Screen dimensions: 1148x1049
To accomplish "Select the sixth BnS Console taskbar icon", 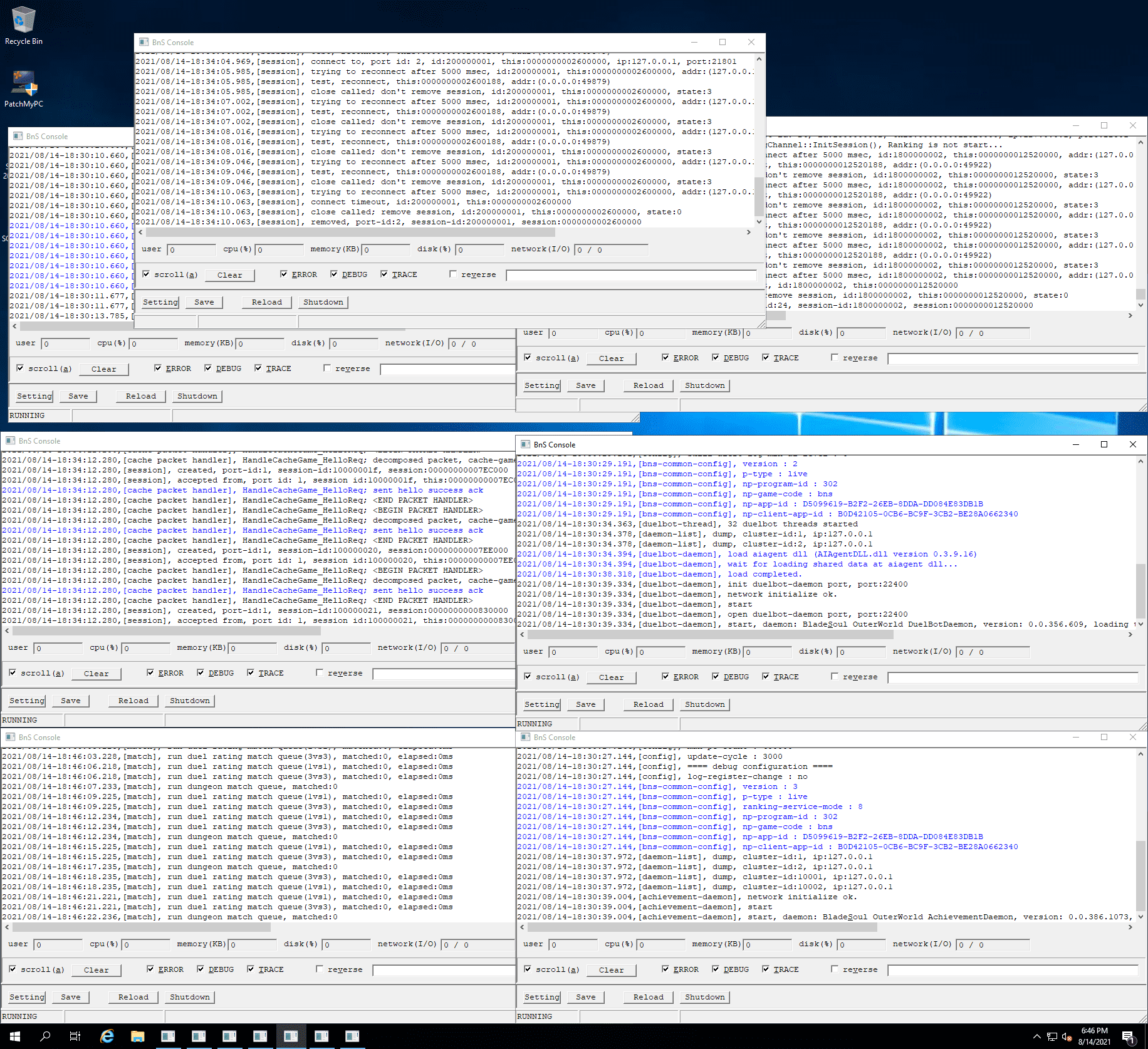I will click(321, 1036).
